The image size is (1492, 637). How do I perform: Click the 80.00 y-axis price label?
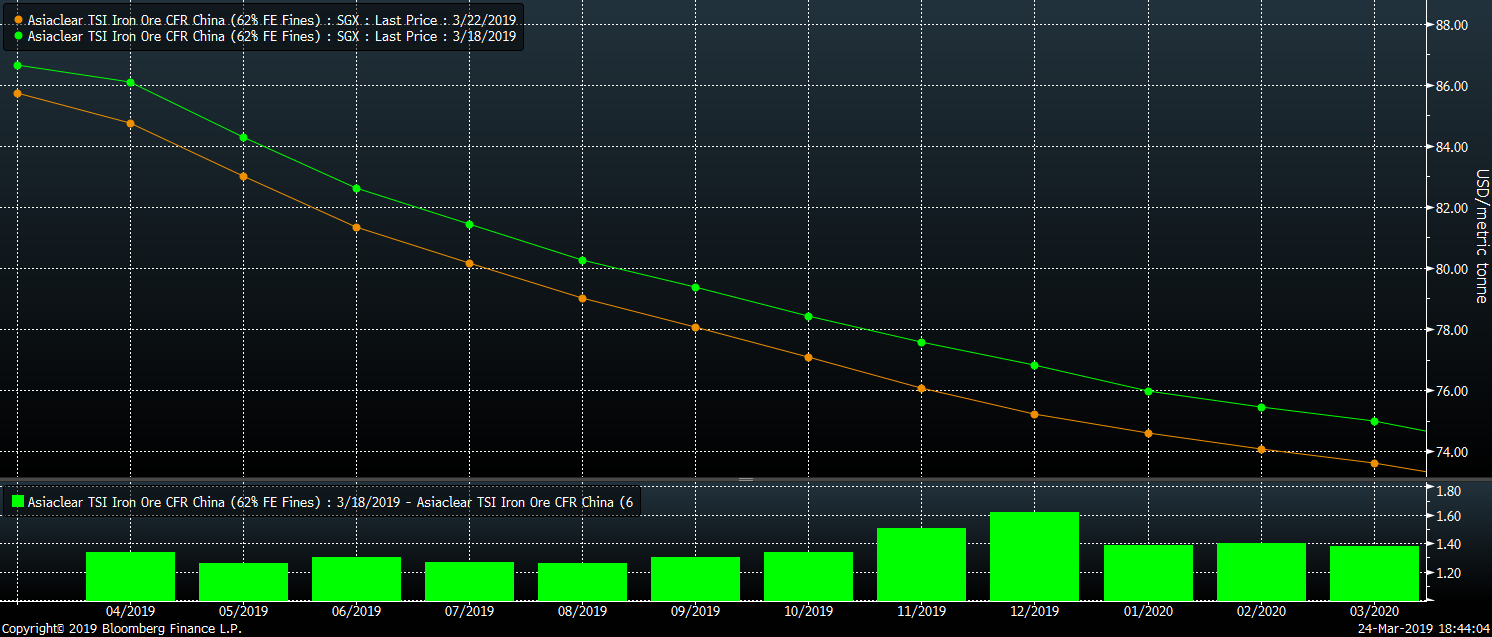[1451, 269]
